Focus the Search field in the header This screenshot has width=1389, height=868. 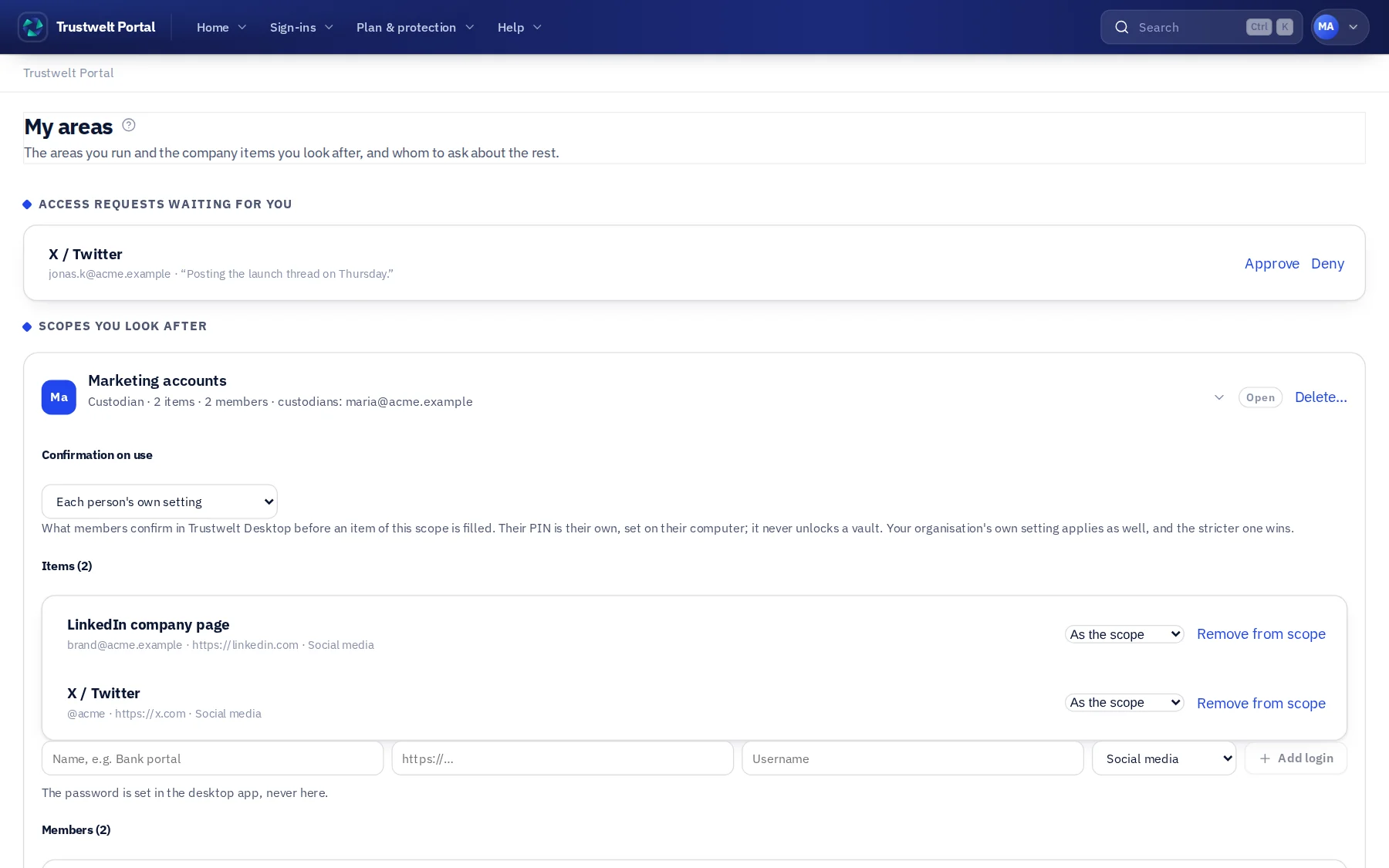point(1201,27)
